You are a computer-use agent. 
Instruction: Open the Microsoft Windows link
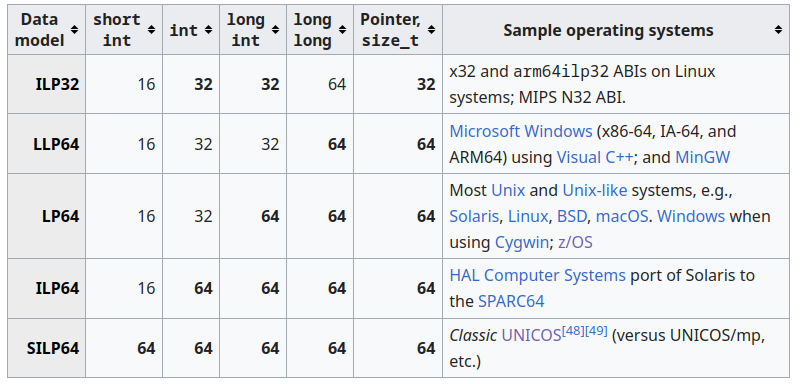coord(521,131)
